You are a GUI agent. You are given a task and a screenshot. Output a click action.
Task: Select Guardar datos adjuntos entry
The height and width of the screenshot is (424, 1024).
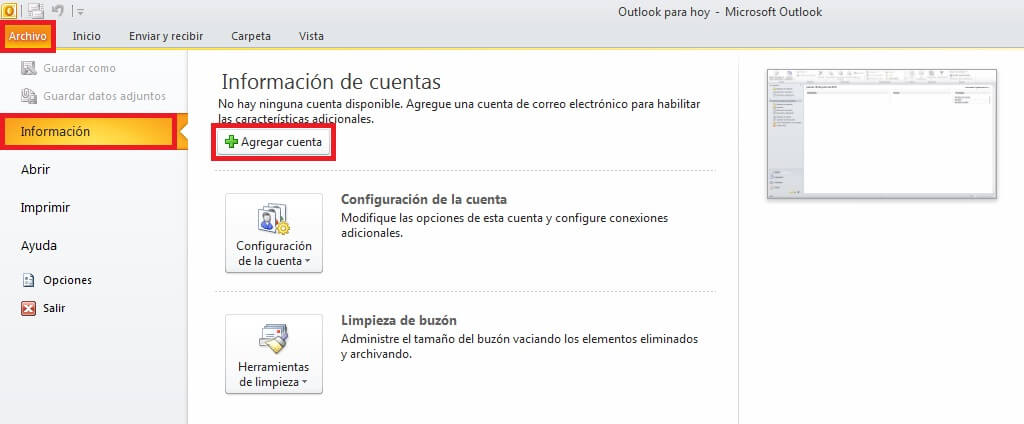coord(104,96)
